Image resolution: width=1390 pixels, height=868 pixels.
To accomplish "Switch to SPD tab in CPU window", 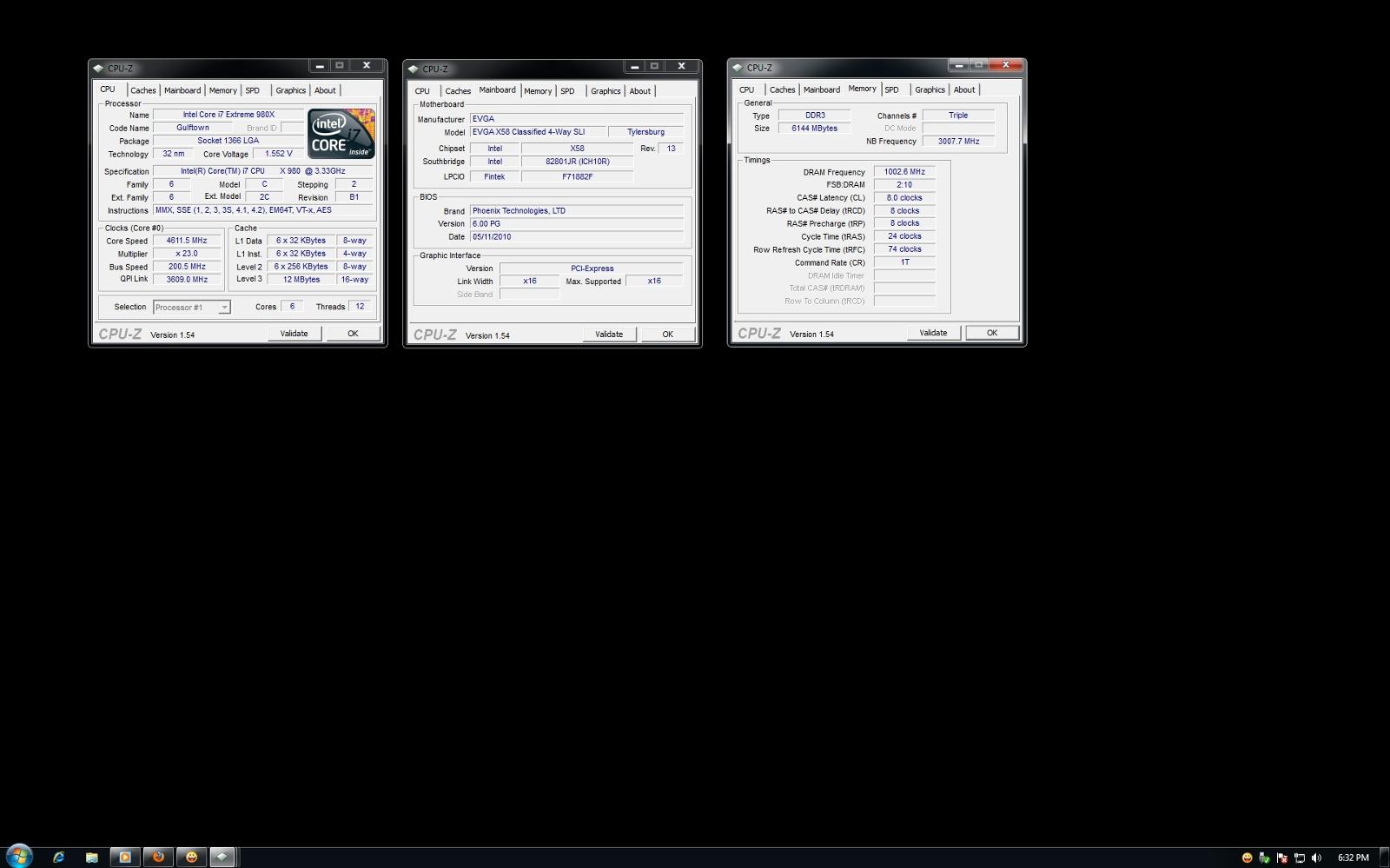I will click(x=253, y=90).
